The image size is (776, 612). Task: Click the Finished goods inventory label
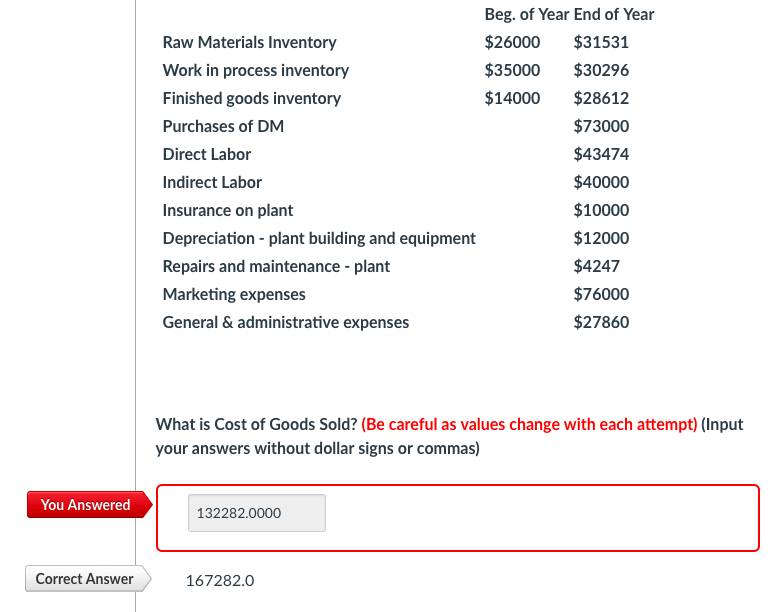251,98
